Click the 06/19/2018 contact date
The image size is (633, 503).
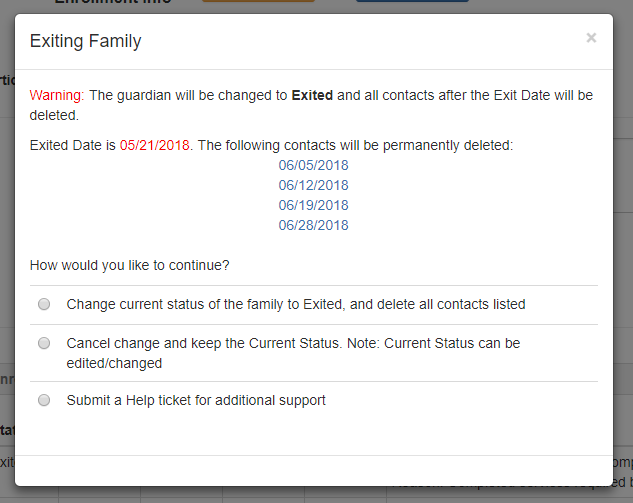point(313,205)
